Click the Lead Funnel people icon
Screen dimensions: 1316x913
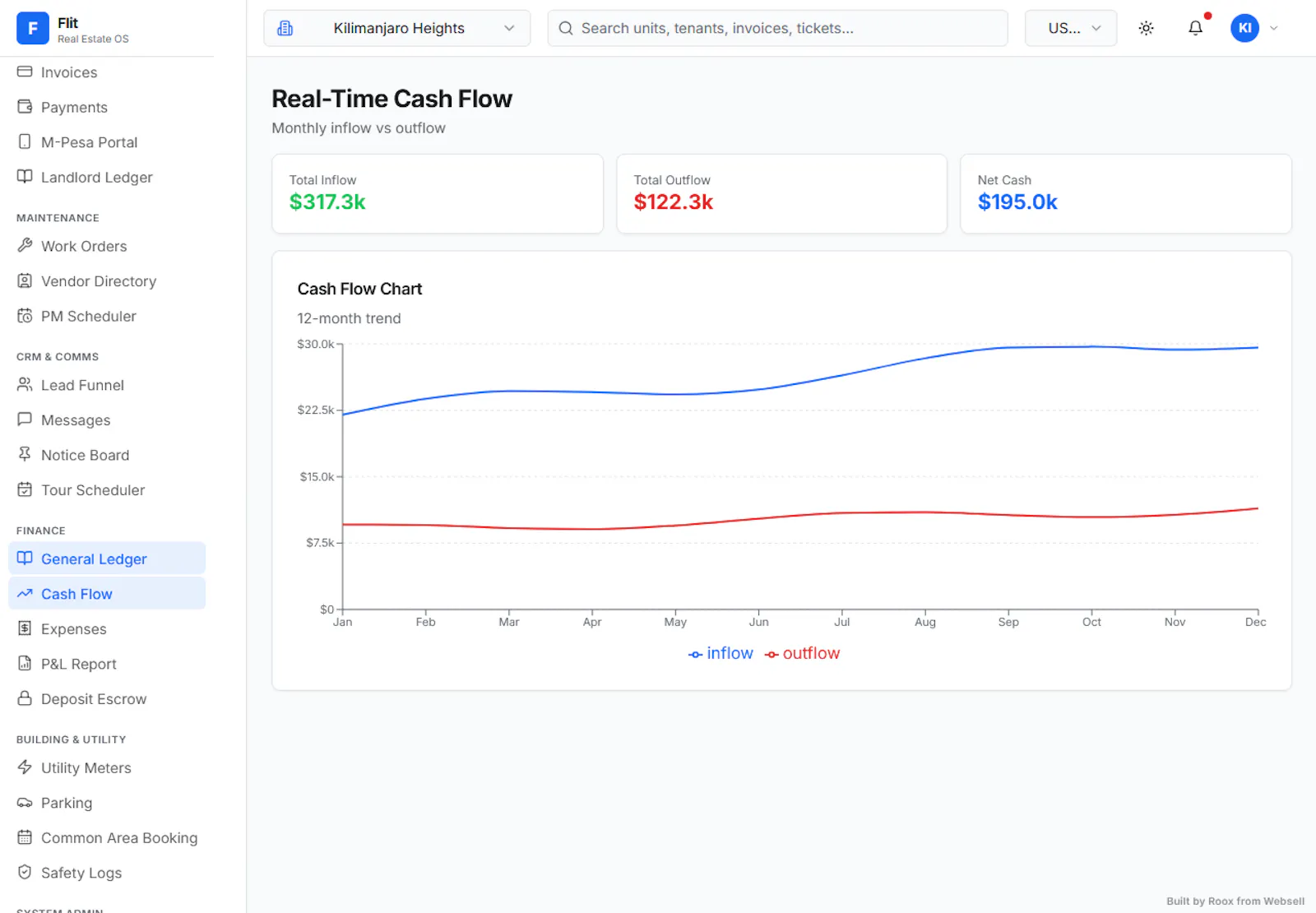point(25,384)
